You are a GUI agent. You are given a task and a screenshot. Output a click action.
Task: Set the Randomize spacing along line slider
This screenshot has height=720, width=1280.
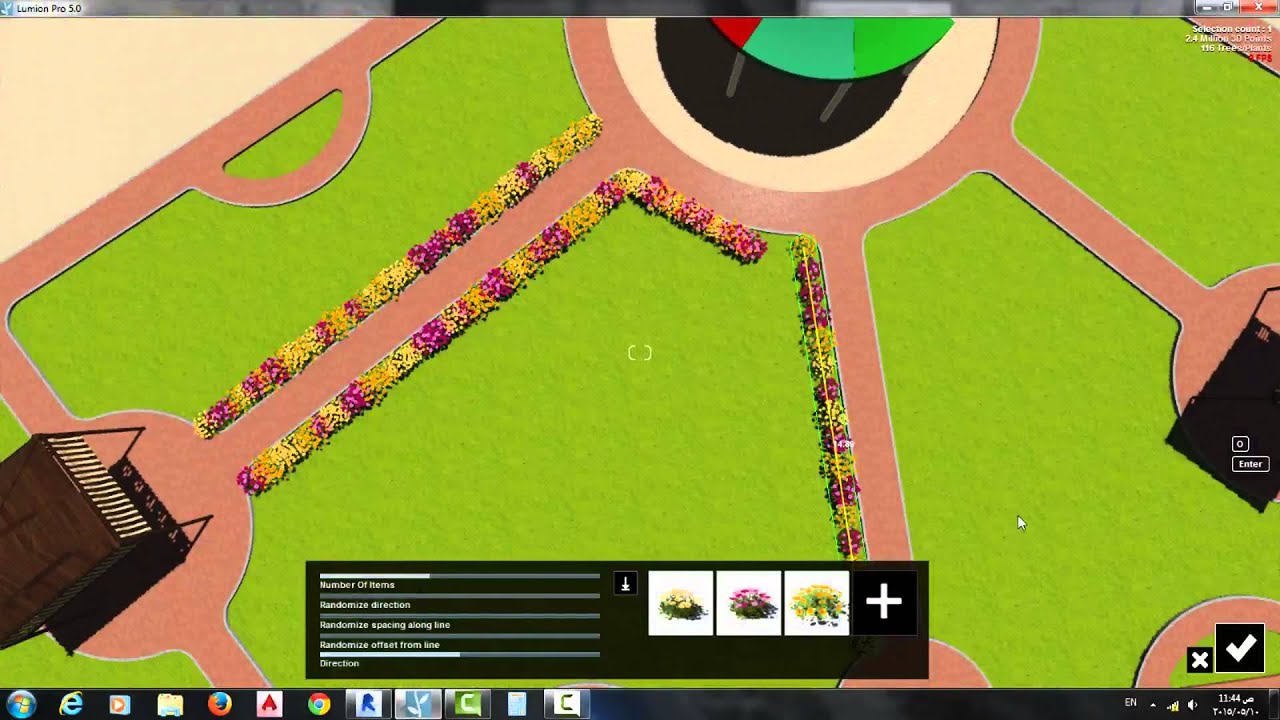coord(459,616)
